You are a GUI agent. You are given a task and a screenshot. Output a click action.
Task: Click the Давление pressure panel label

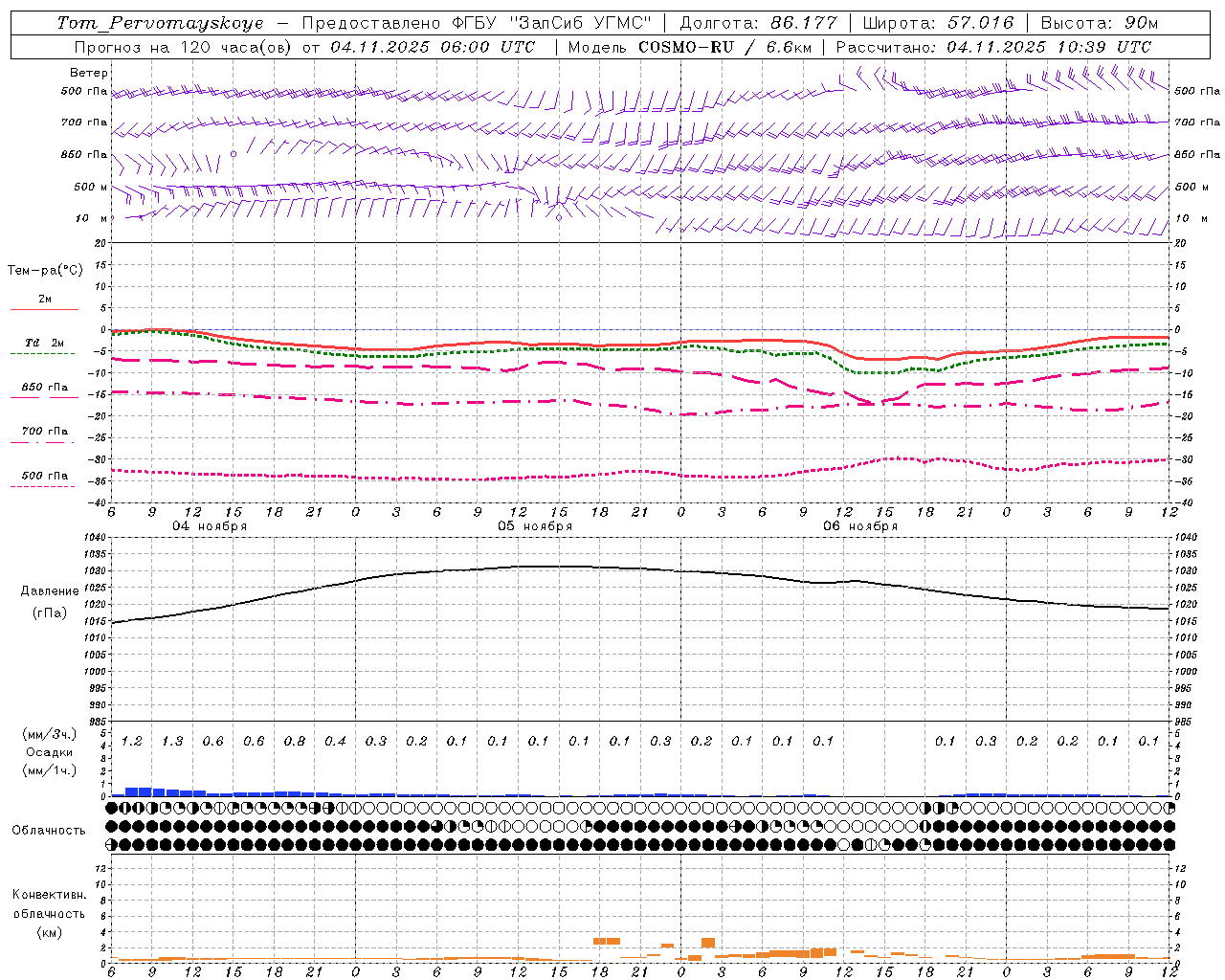[50, 591]
